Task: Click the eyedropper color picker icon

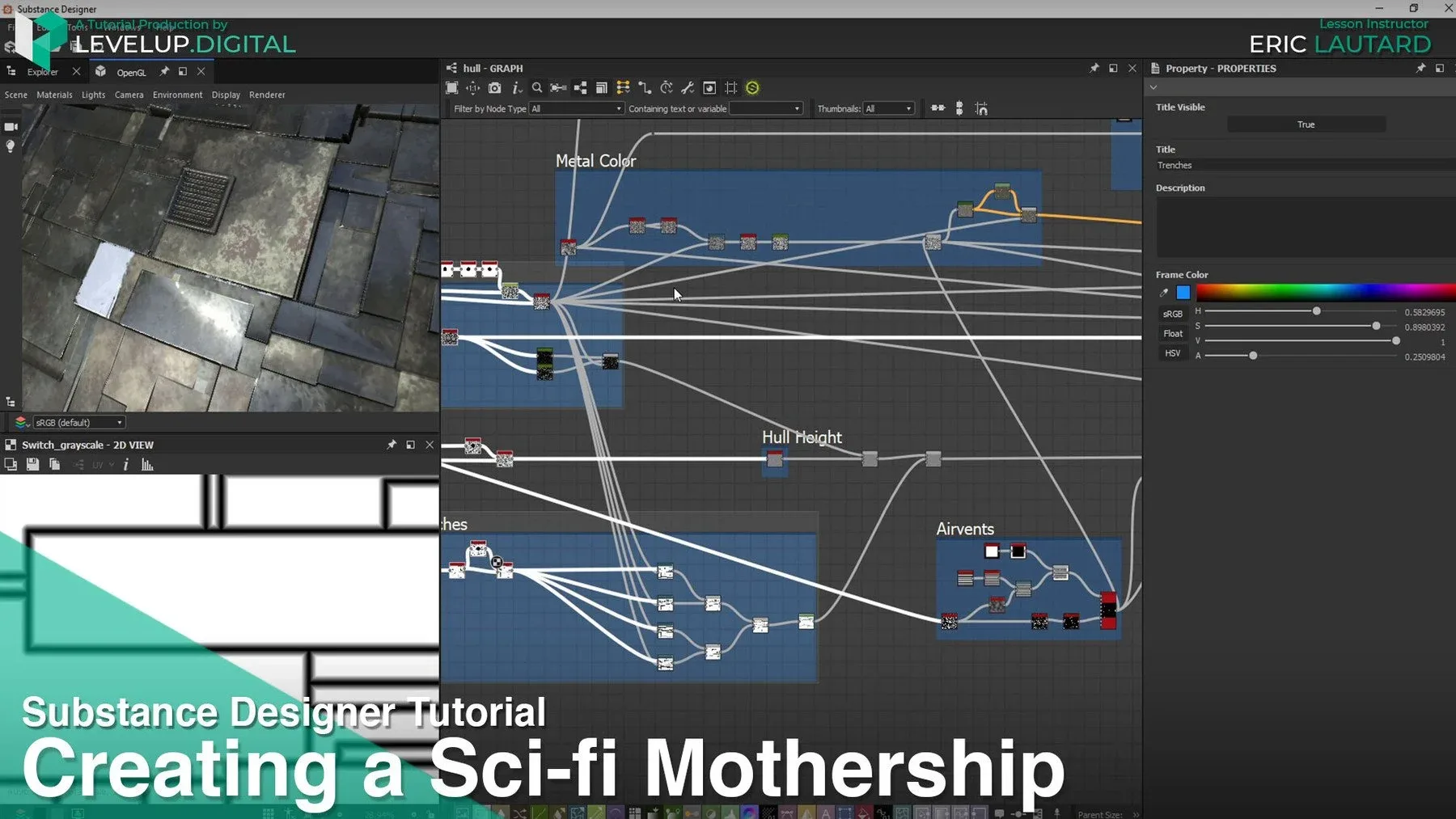Action: [1164, 293]
